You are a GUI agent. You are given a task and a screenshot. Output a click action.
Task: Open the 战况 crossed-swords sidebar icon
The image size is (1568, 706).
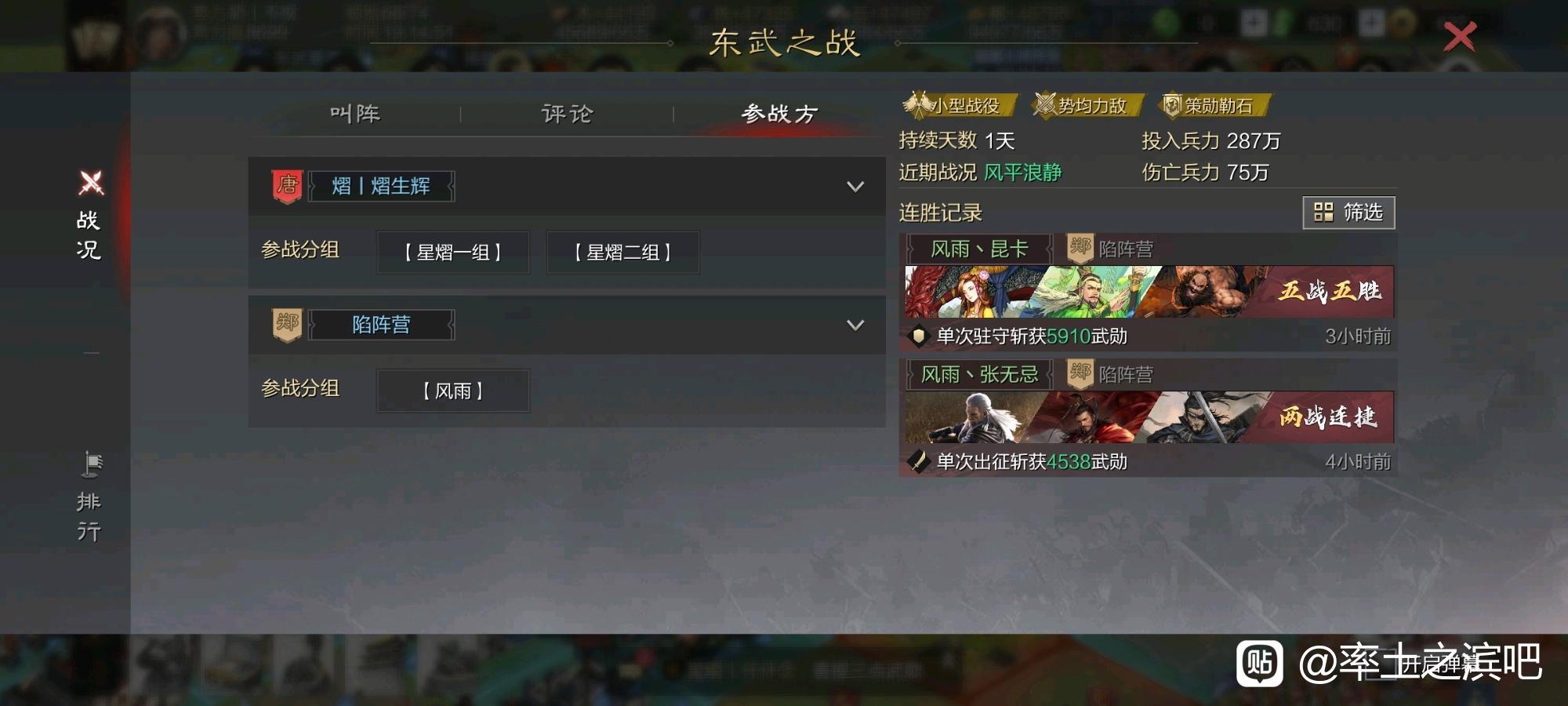point(91,184)
